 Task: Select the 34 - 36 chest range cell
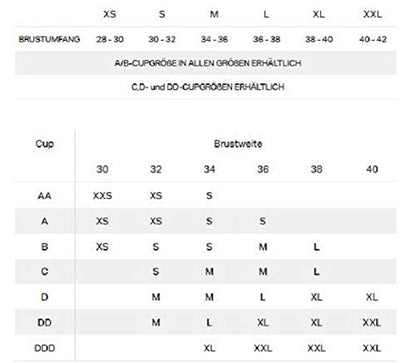[x=214, y=39]
